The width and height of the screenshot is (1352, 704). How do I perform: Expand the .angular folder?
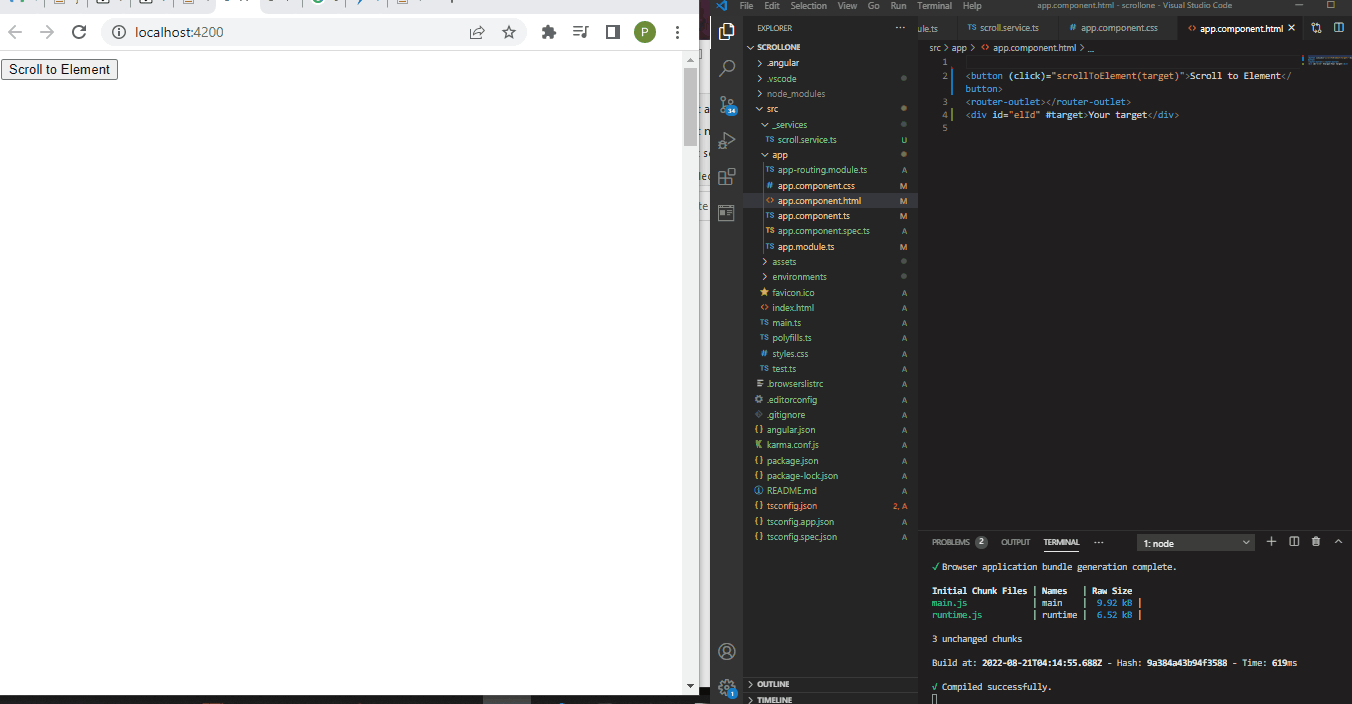(x=830, y=63)
